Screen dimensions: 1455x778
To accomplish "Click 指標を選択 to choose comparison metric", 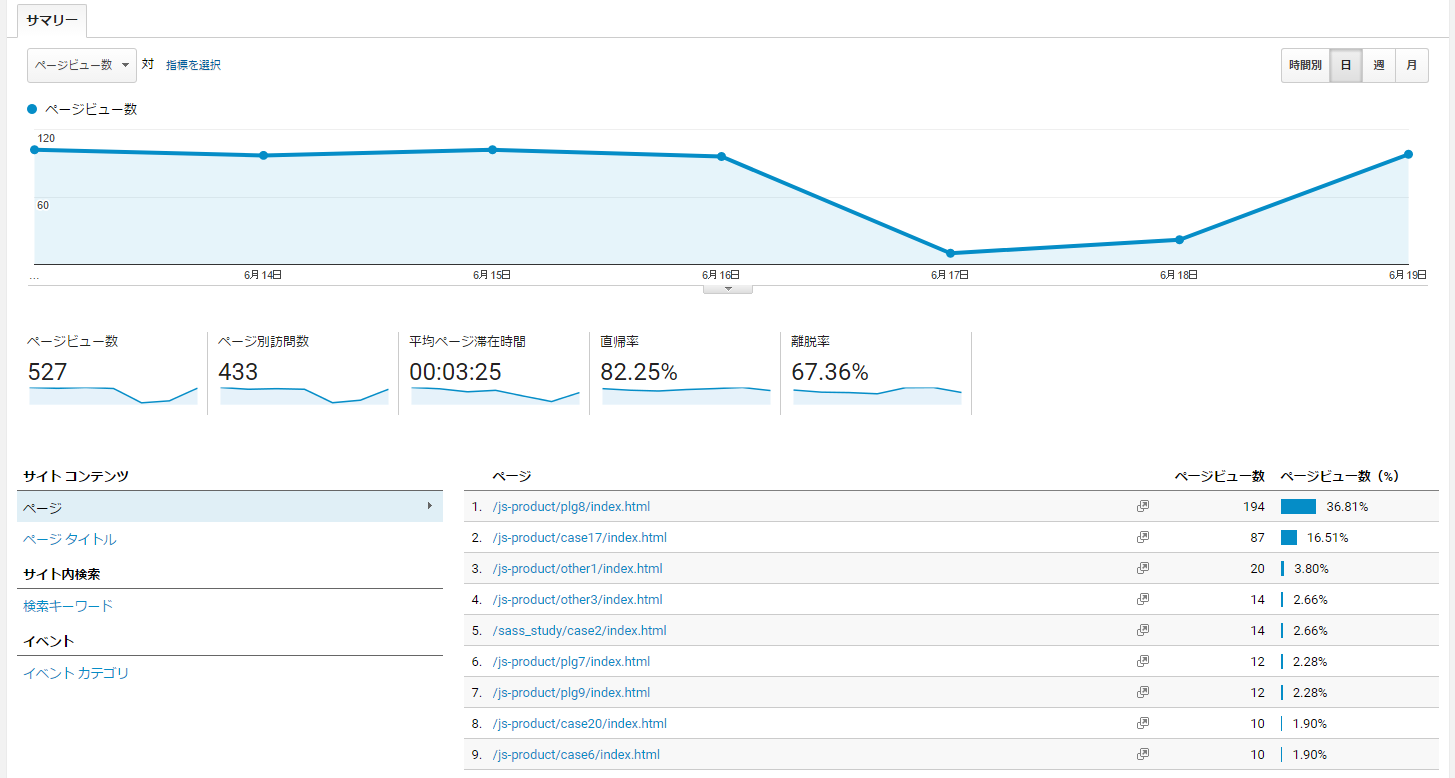I will (x=193, y=65).
